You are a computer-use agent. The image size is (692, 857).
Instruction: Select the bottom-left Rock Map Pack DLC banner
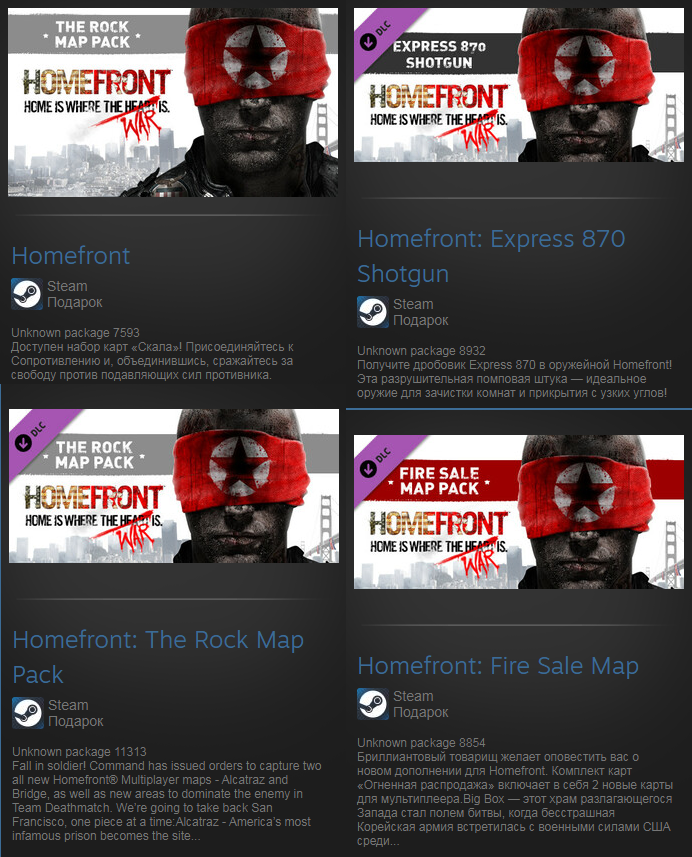click(x=174, y=486)
